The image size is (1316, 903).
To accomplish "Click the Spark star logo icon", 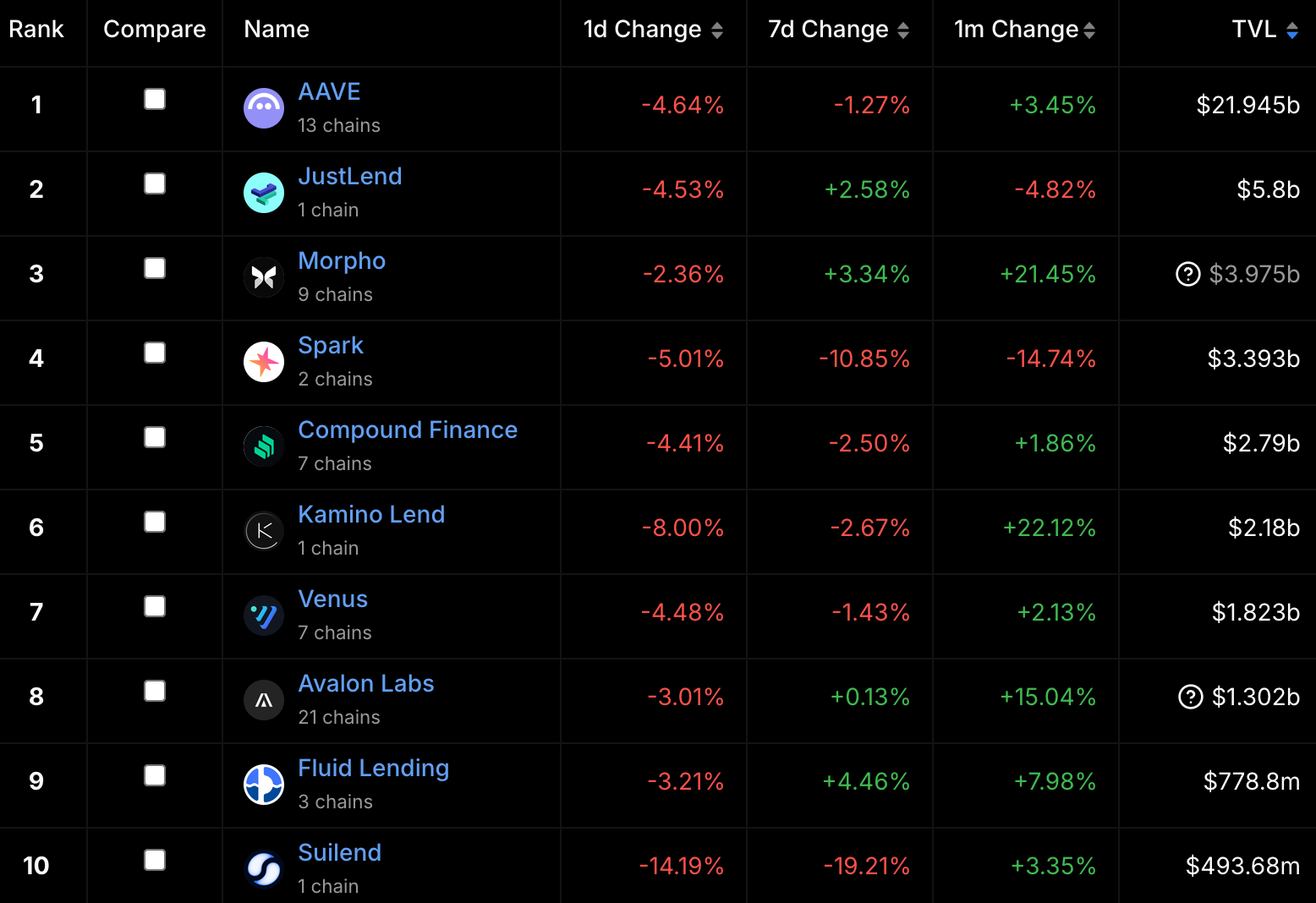I will pos(264,362).
